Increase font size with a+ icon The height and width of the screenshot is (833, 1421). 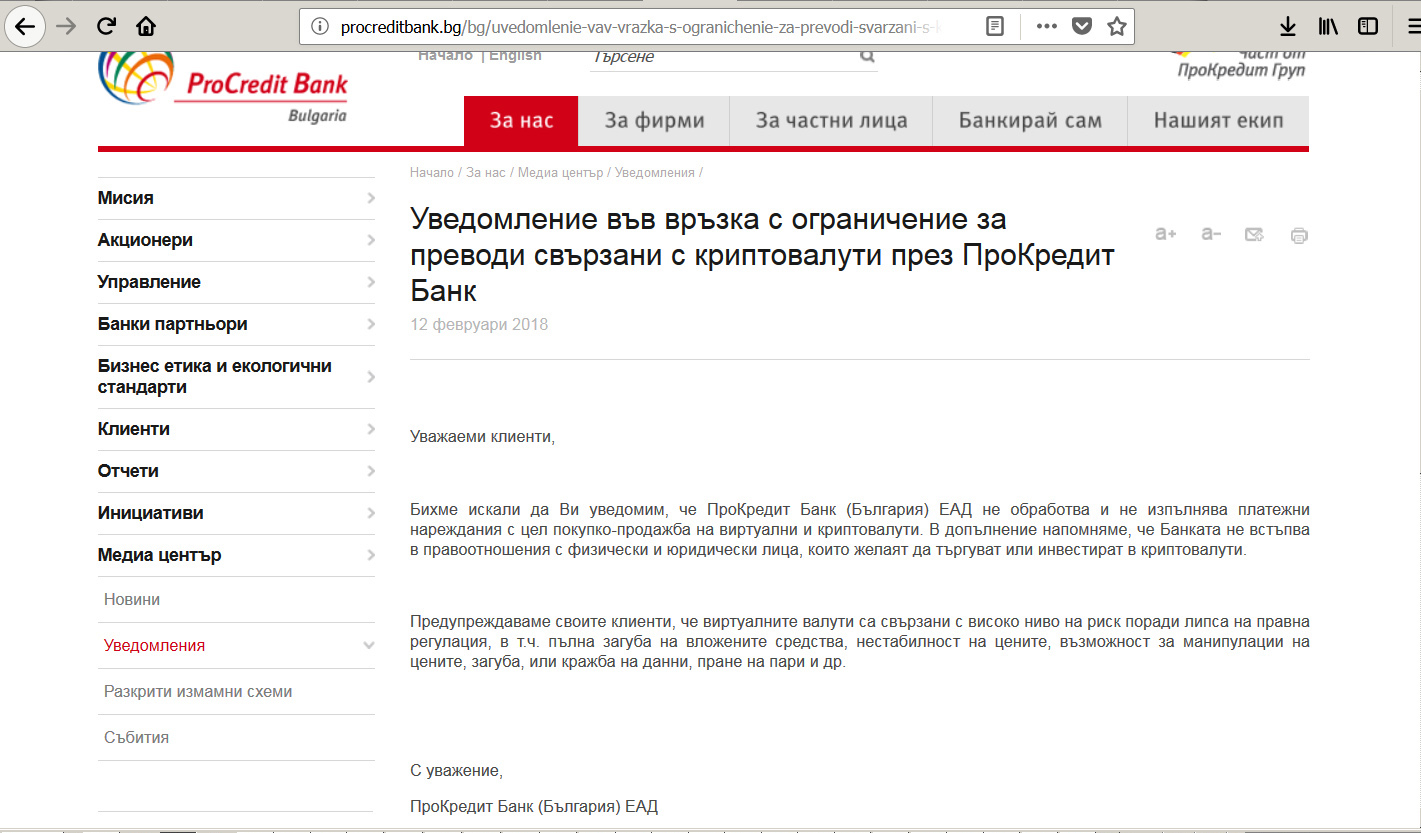(1165, 234)
